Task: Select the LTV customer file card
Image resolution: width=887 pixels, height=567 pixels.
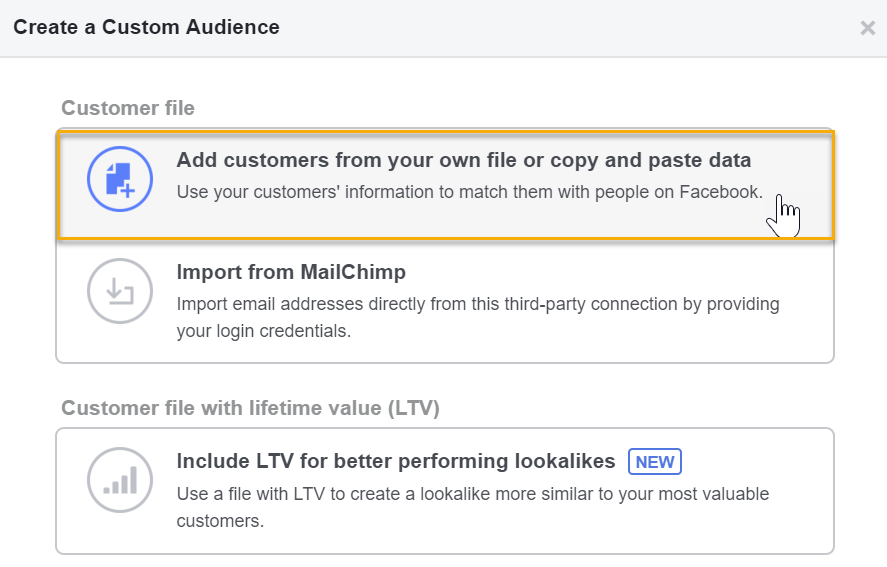Action: (445, 491)
